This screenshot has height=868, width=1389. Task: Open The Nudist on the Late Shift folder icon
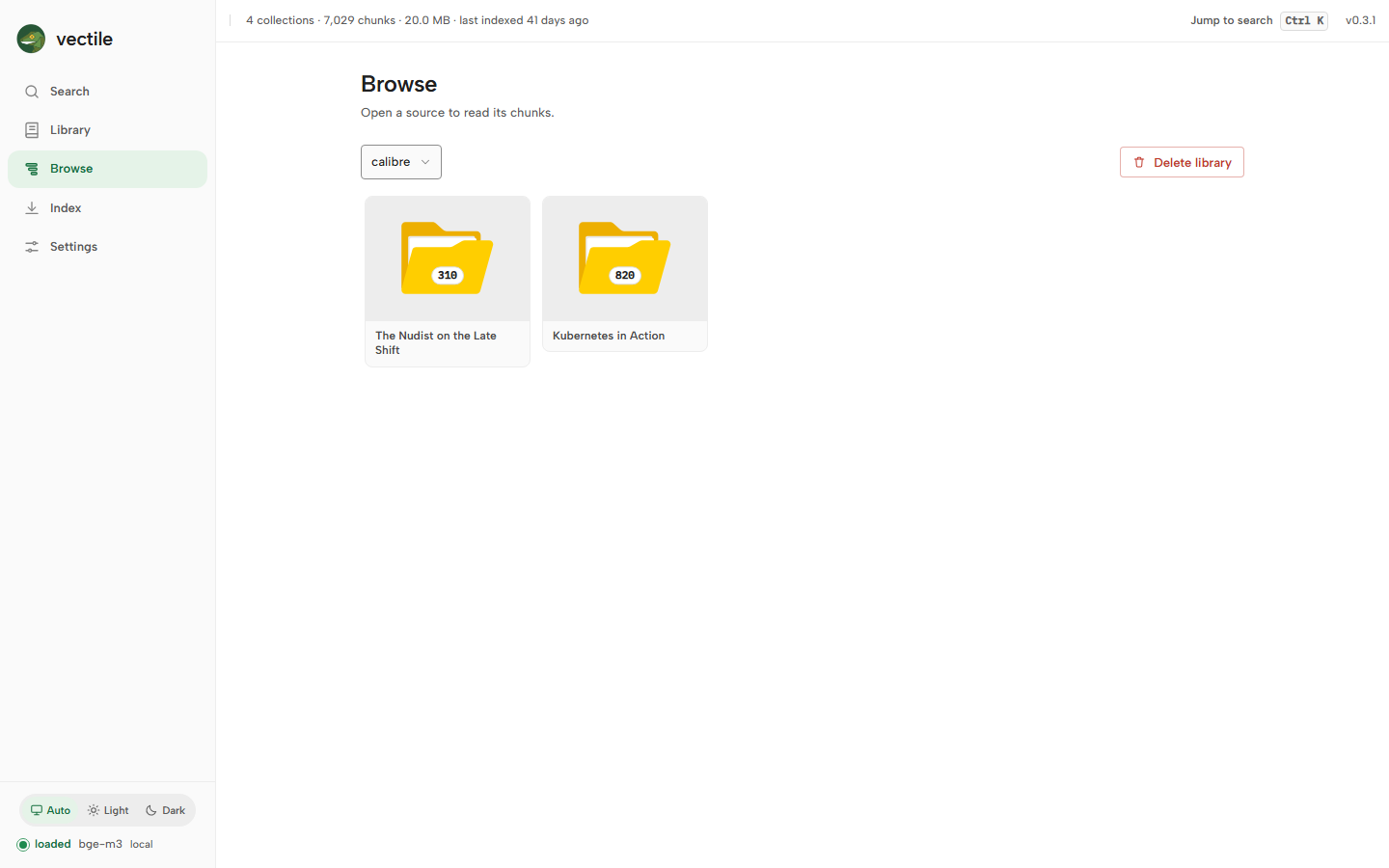(448, 258)
